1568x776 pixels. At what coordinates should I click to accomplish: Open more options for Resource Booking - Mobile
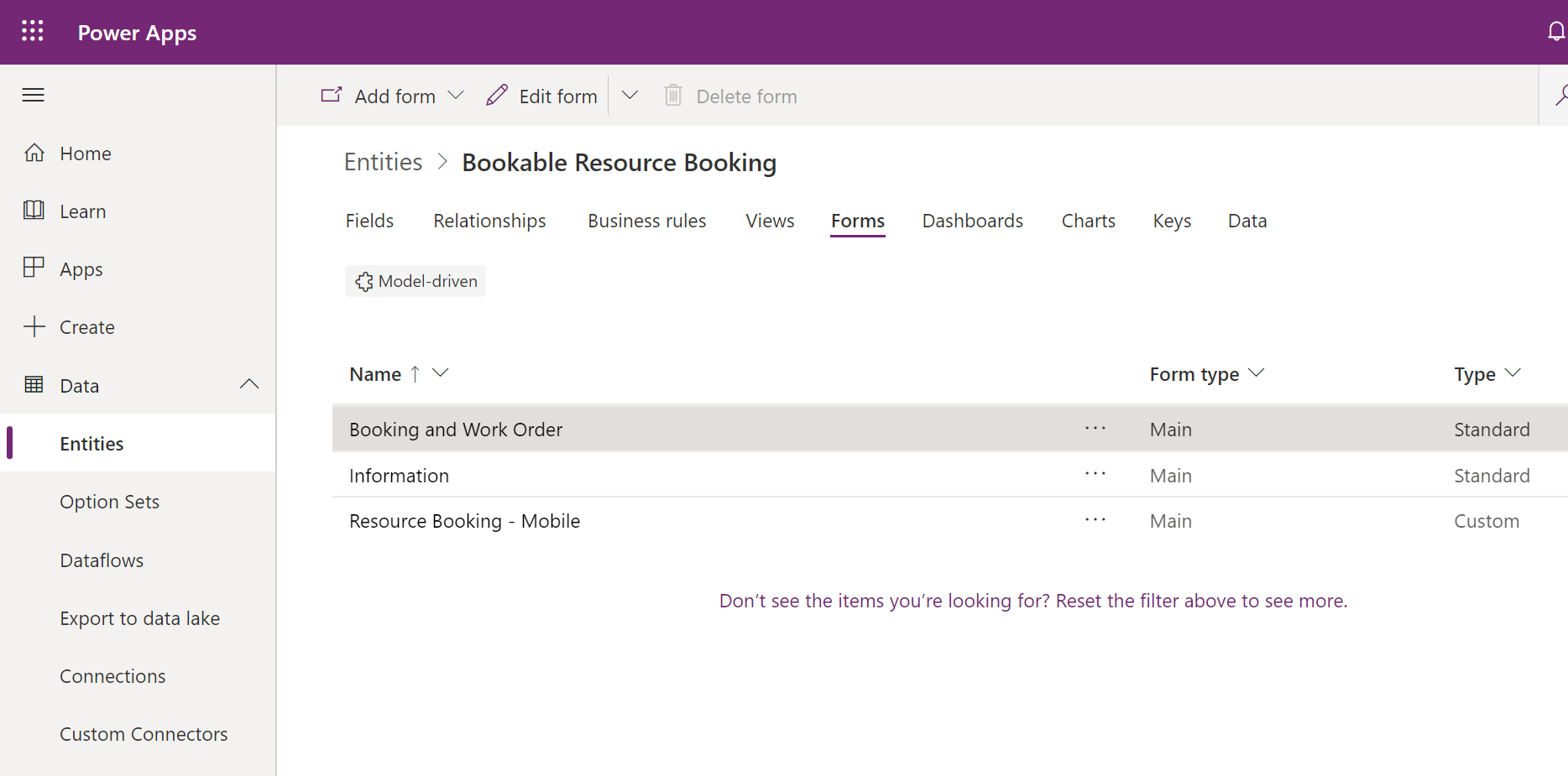click(x=1095, y=520)
